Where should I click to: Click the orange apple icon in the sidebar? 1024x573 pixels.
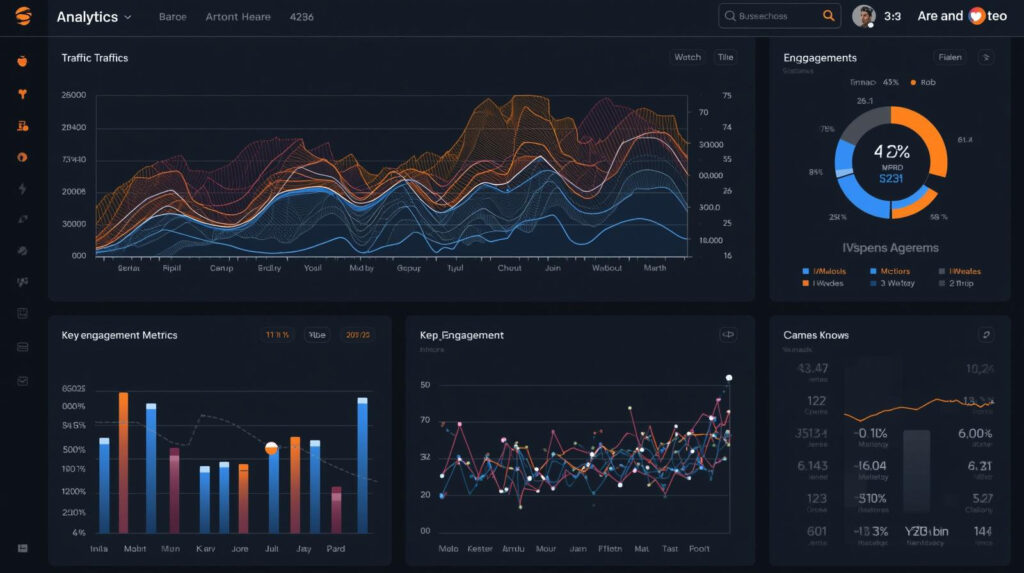(x=22, y=62)
